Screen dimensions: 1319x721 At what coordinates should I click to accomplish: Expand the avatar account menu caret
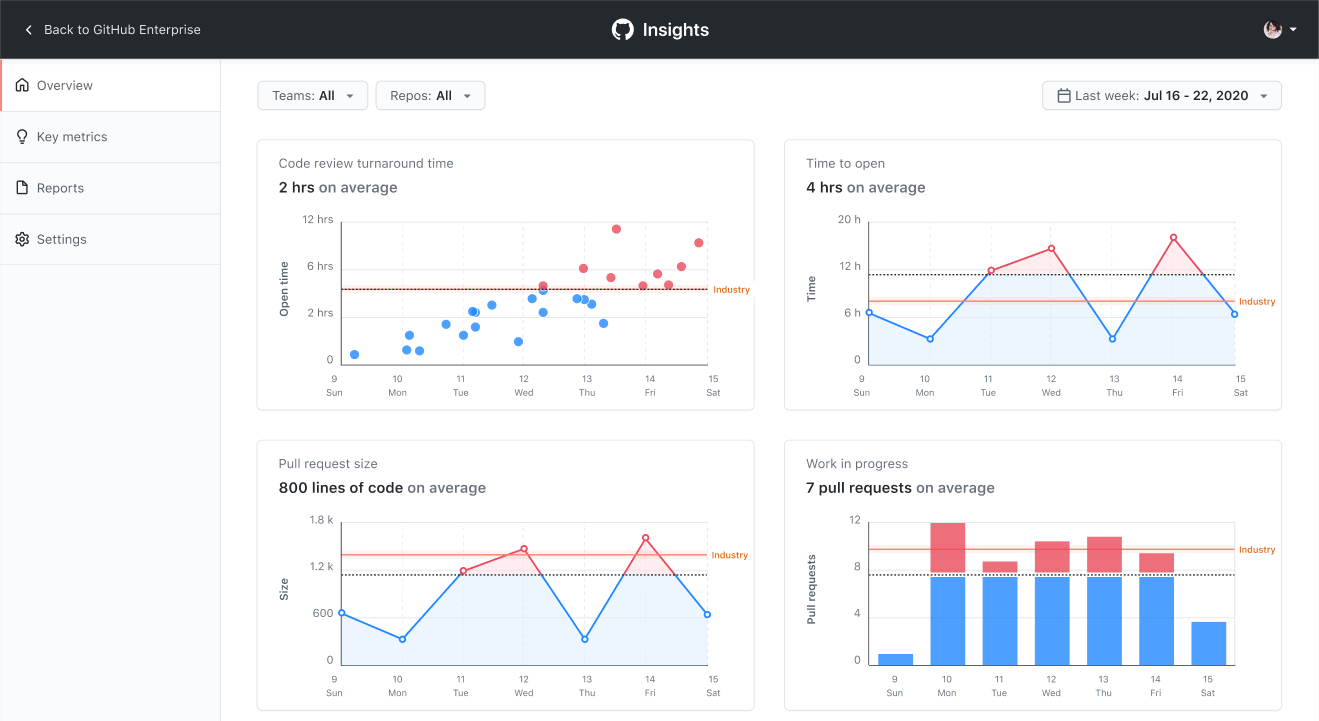[x=1295, y=29]
